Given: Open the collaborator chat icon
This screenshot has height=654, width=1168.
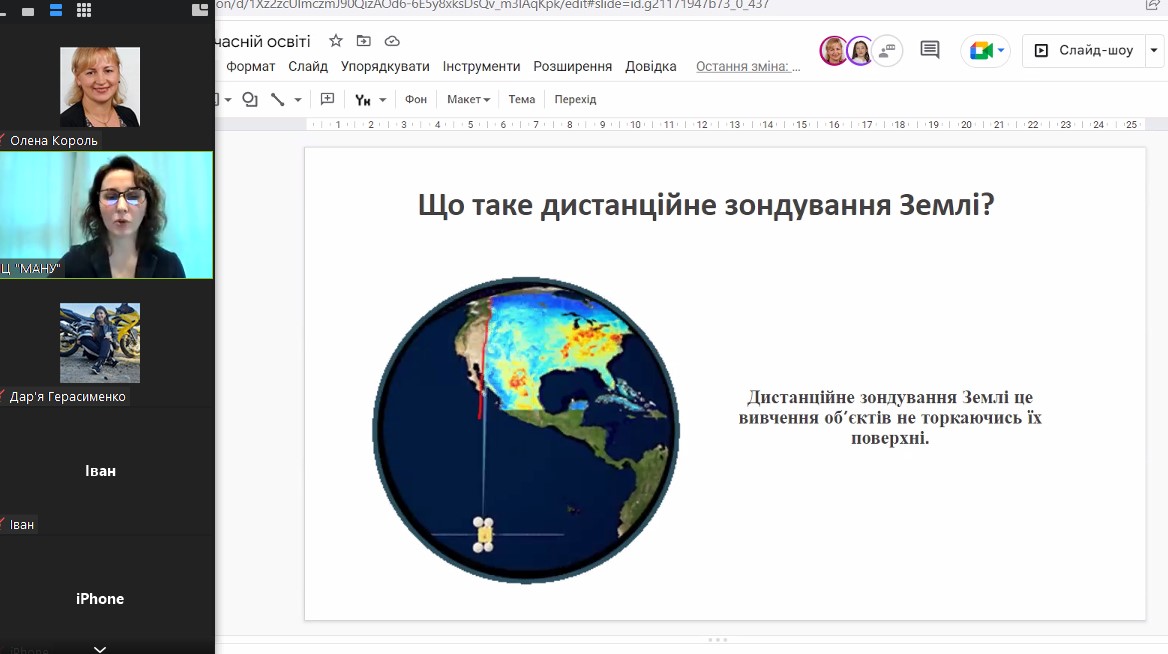Looking at the screenshot, I should click(888, 50).
